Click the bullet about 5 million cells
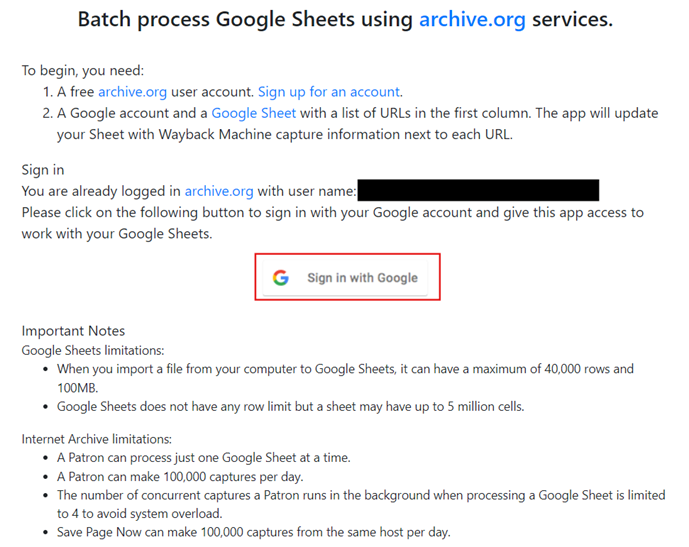This screenshot has height=547, width=689. 290,407
